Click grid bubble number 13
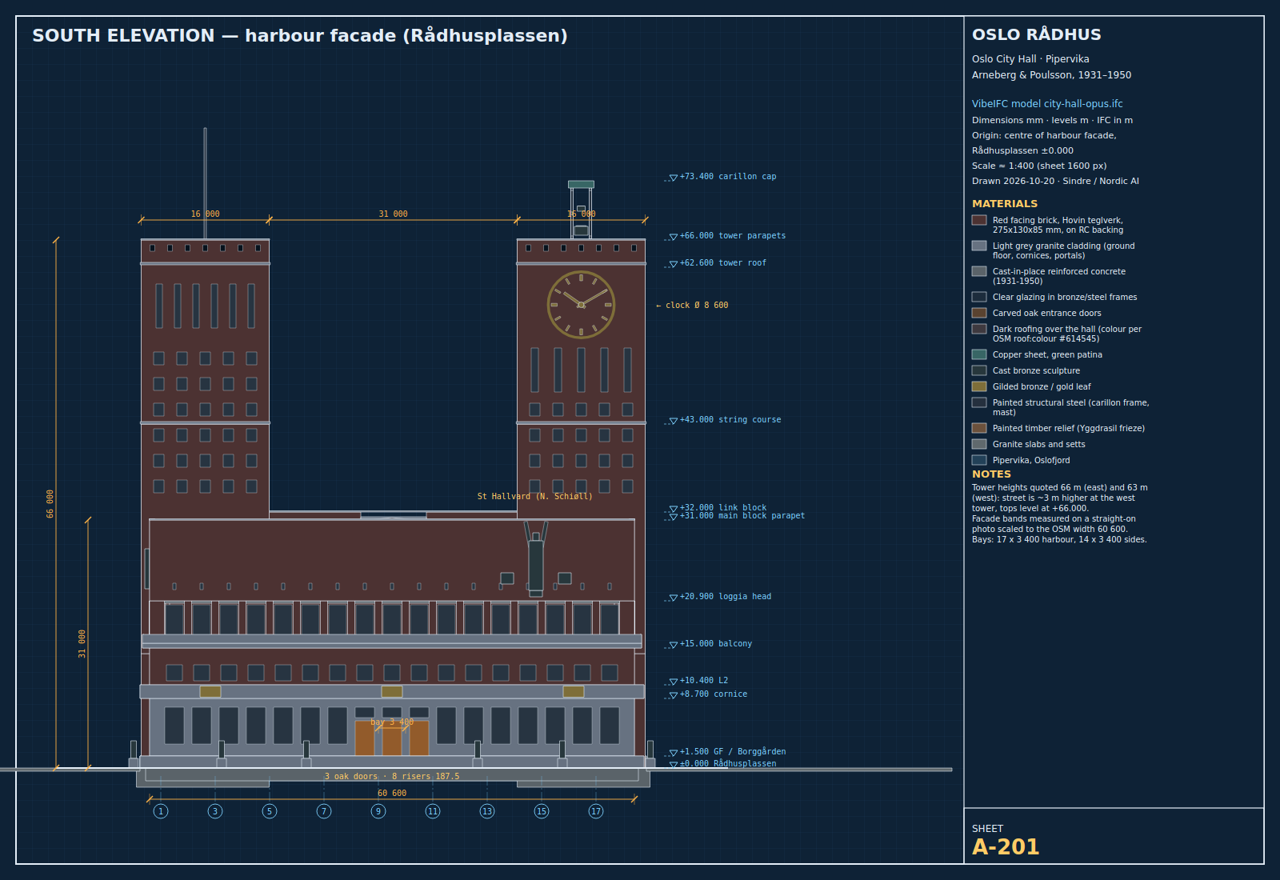Image resolution: width=1280 pixels, height=880 pixels. pyautogui.click(x=487, y=811)
